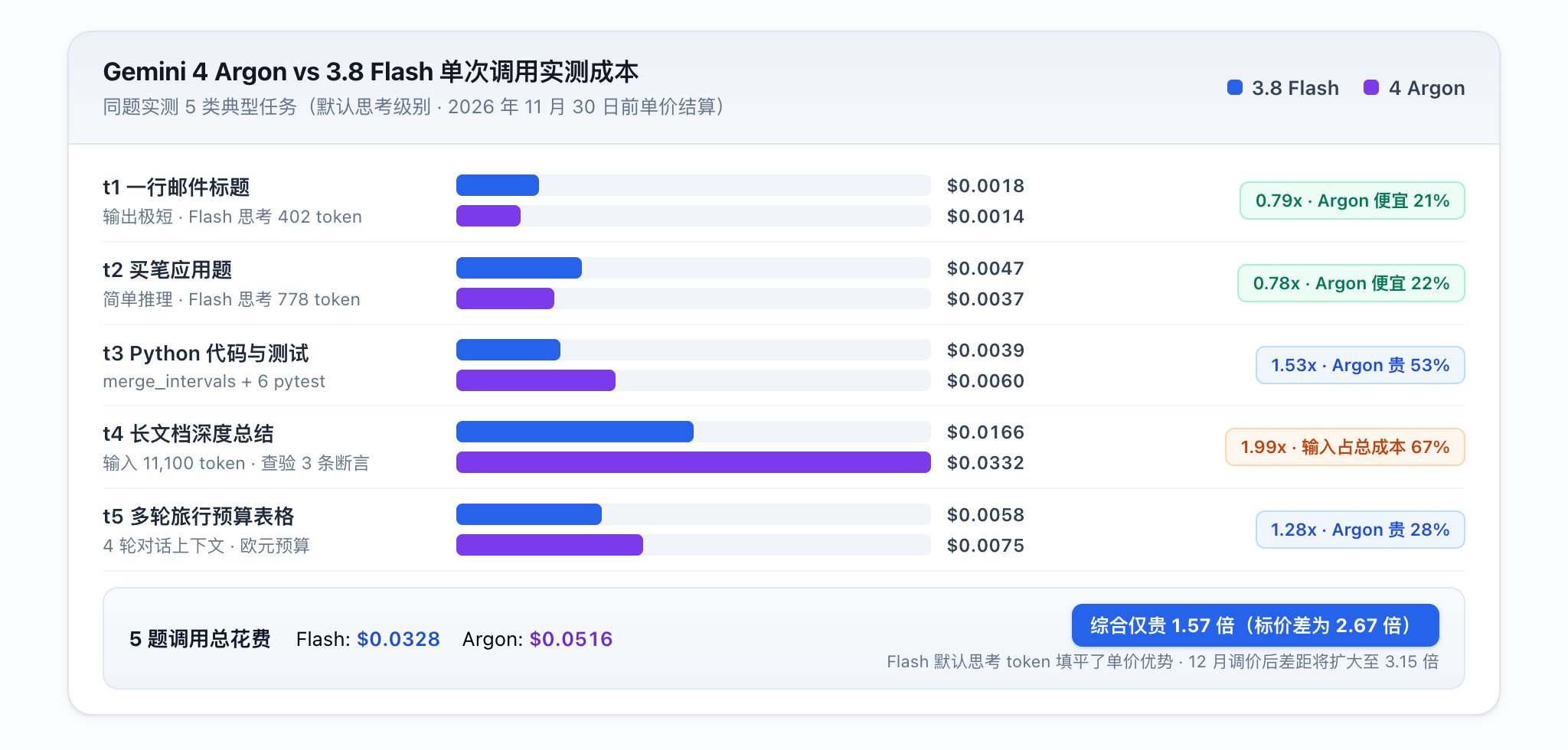Screen dimensions: 1568x750
Task: Click the blue badge '1.53x · Argon 贵 53%'
Action: [x=1361, y=365]
